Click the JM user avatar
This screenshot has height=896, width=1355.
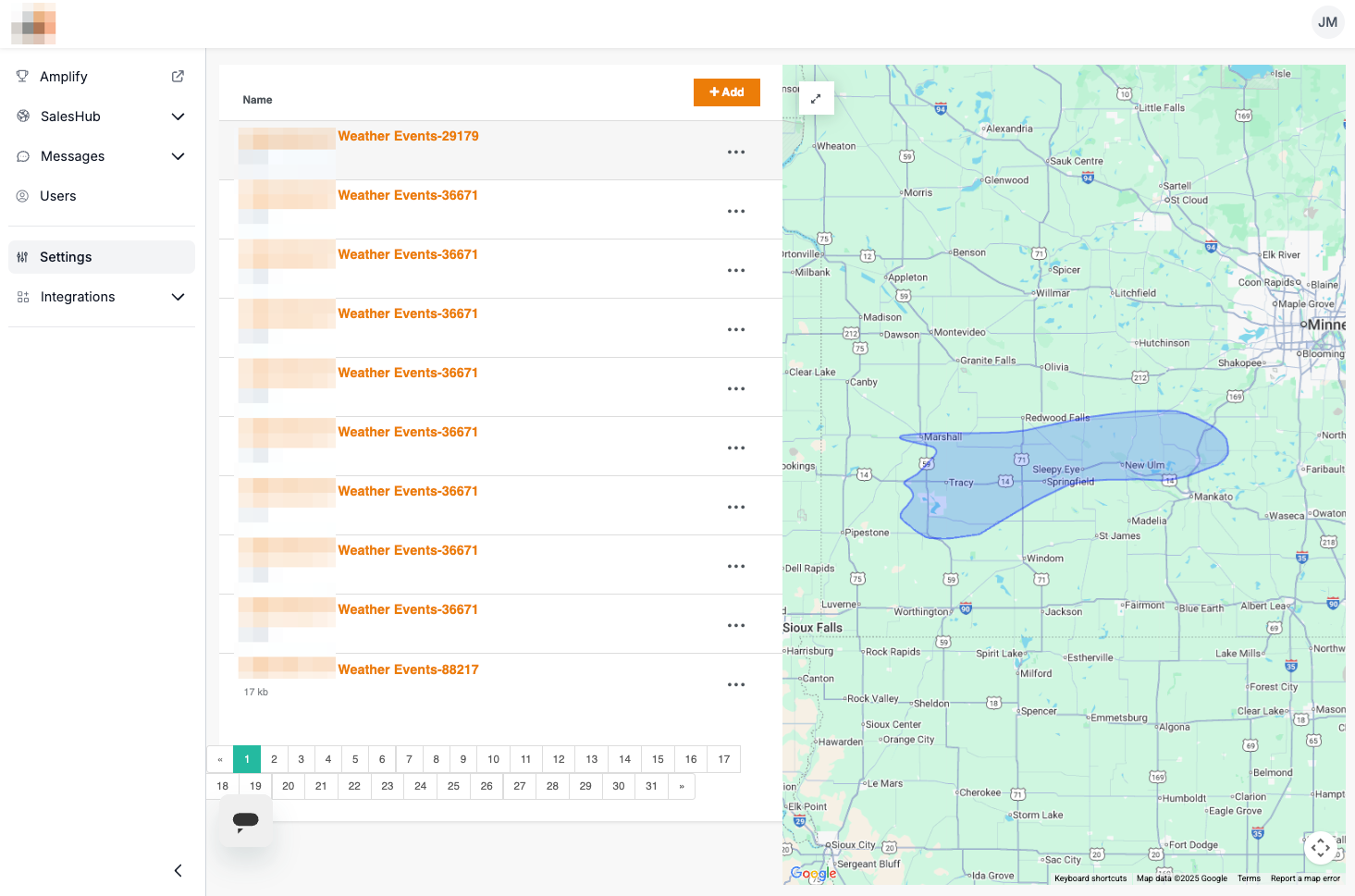pos(1327,22)
